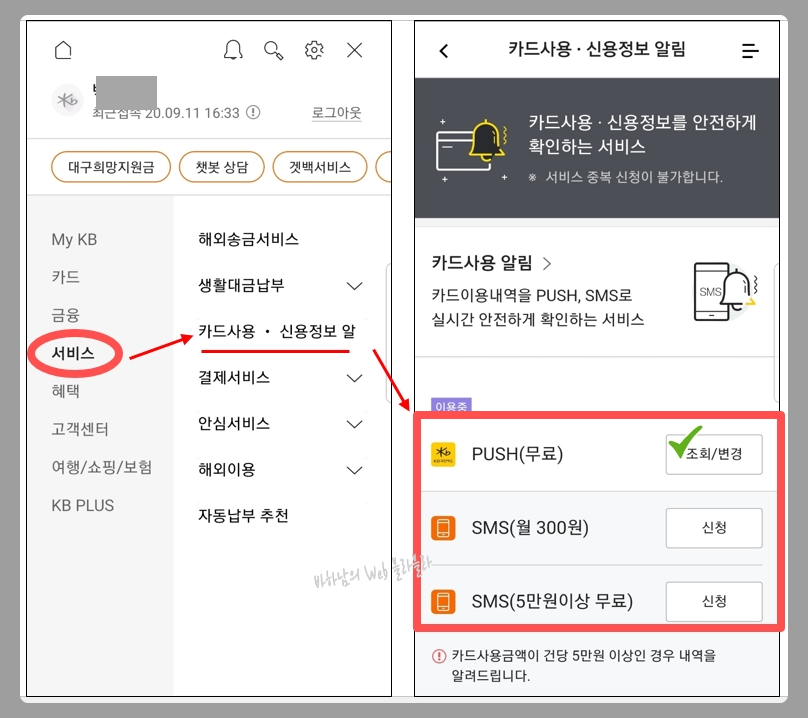The width and height of the screenshot is (808, 718).
Task: Tap the 이용중 status badge
Action: 451,406
